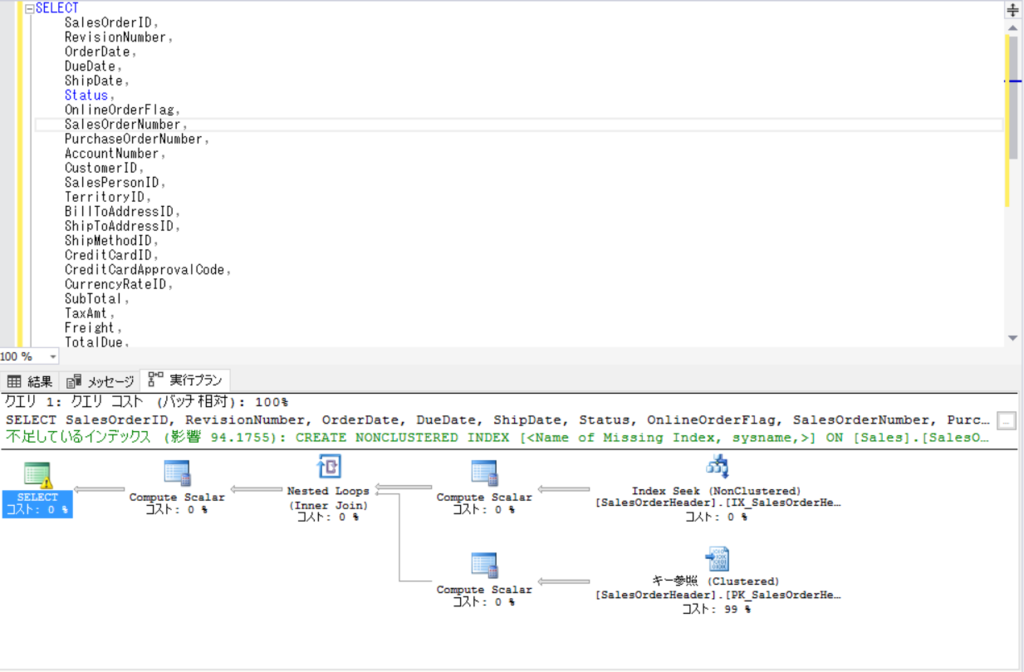The image size is (1024, 672).
Task: Click the Status keyword in the query
Action: tap(86, 95)
